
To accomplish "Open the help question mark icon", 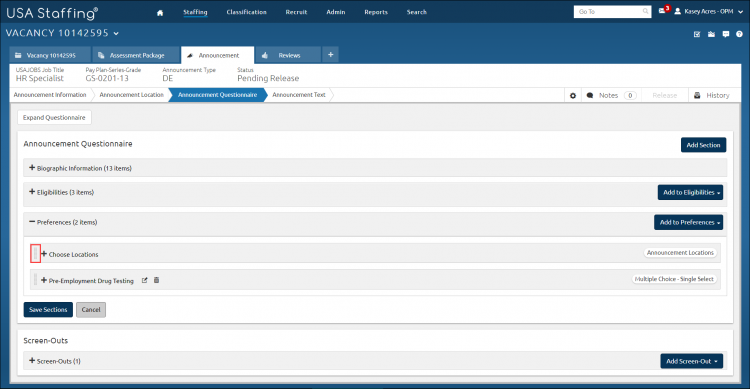I will tap(739, 34).
